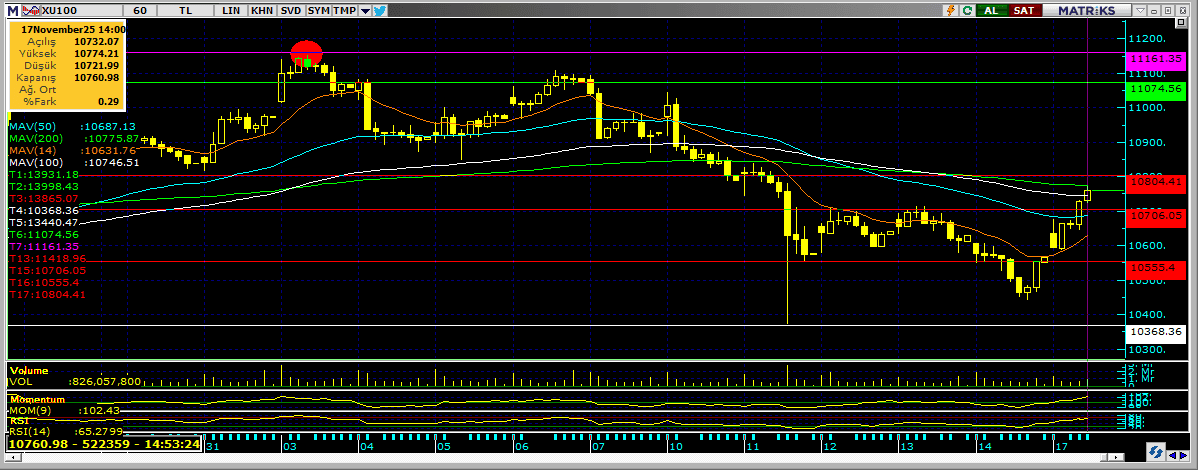Open the TL currency selector
Image resolution: width=1198 pixels, height=470 pixels.
pyautogui.click(x=185, y=10)
